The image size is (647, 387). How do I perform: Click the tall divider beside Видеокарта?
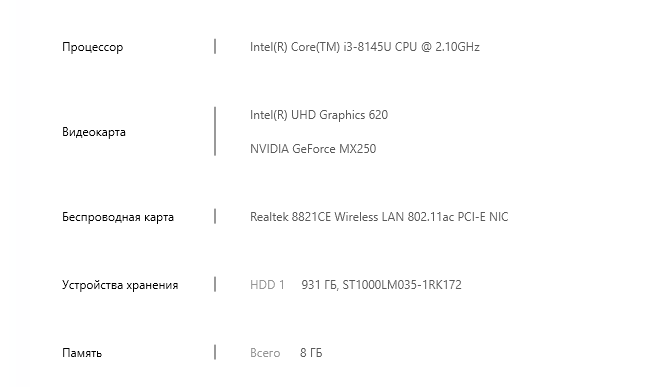point(215,132)
